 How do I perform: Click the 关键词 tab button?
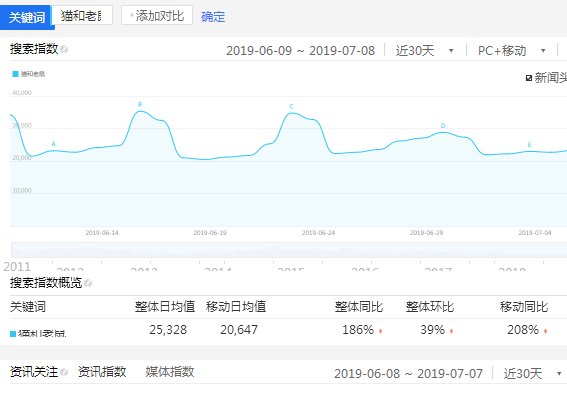coord(27,17)
